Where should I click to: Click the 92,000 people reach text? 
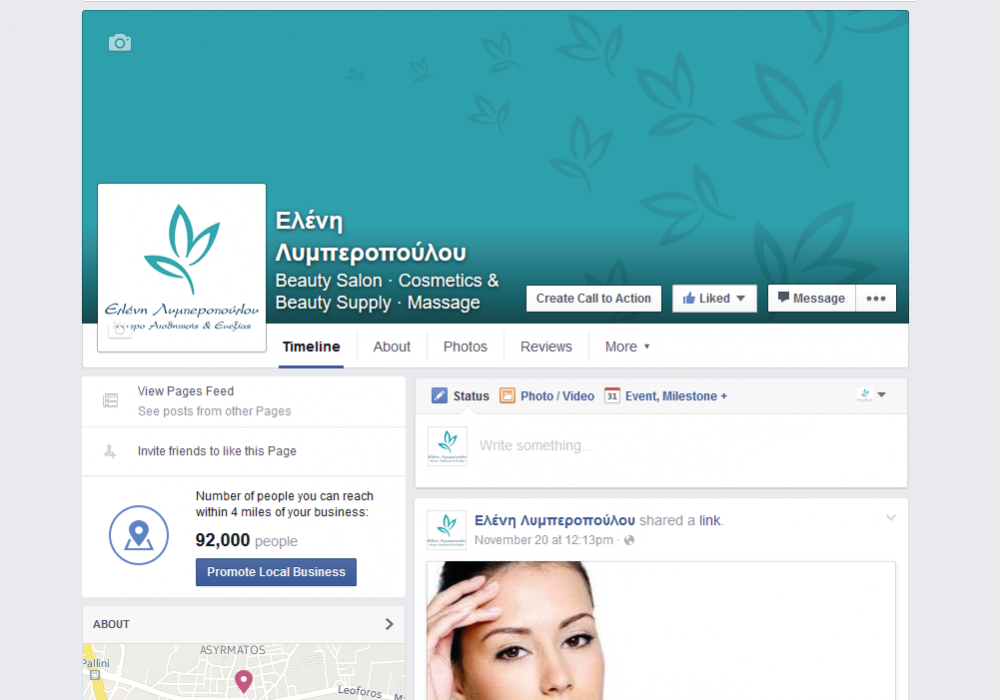point(246,541)
